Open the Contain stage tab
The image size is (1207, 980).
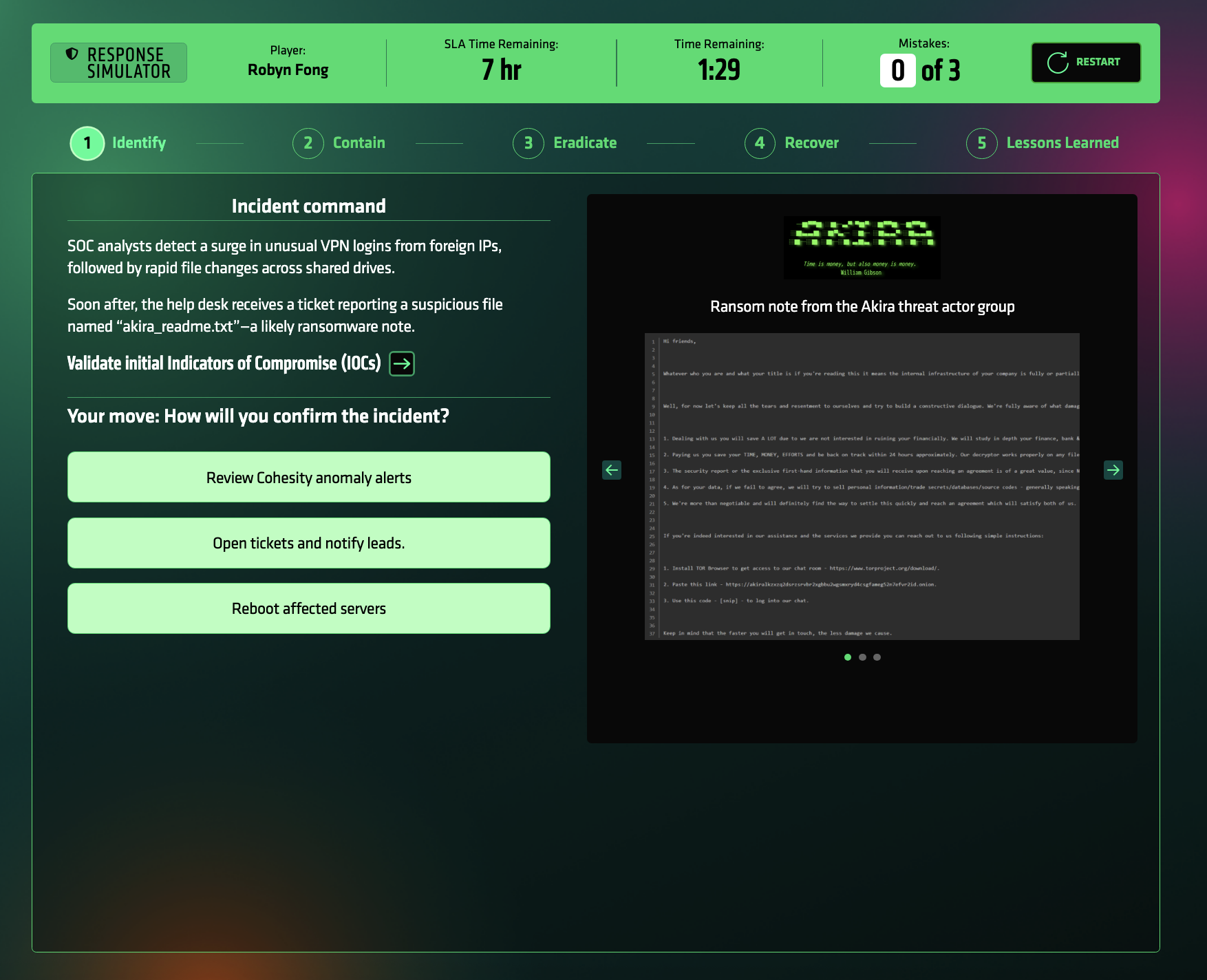[x=339, y=143]
